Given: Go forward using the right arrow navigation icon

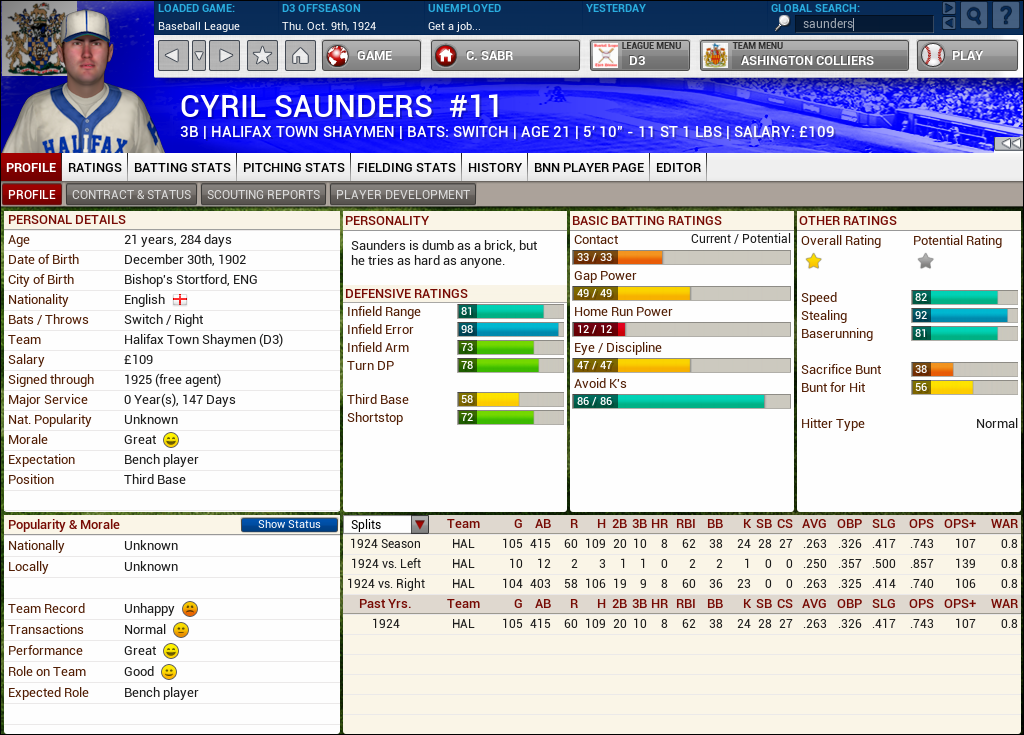Looking at the screenshot, I should tap(225, 56).
